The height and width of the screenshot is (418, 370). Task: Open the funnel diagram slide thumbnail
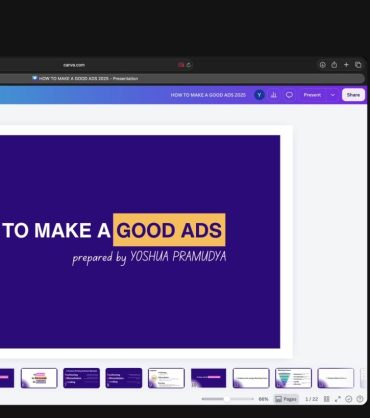tap(293, 378)
